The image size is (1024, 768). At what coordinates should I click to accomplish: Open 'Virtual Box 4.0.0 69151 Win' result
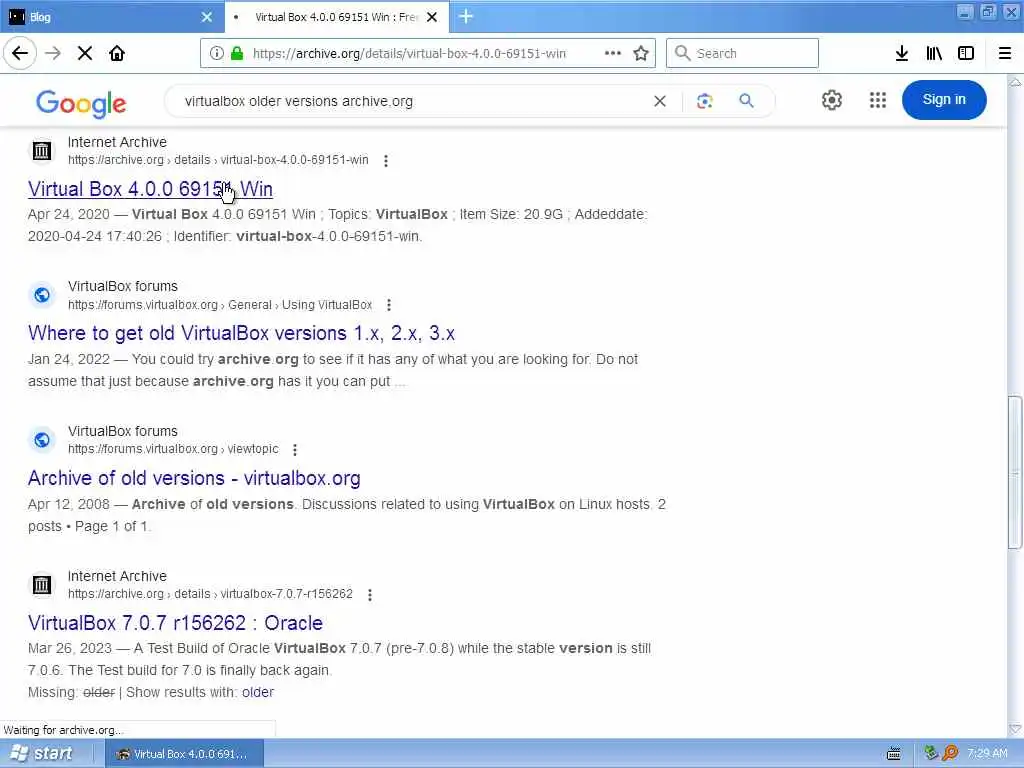pyautogui.click(x=150, y=189)
